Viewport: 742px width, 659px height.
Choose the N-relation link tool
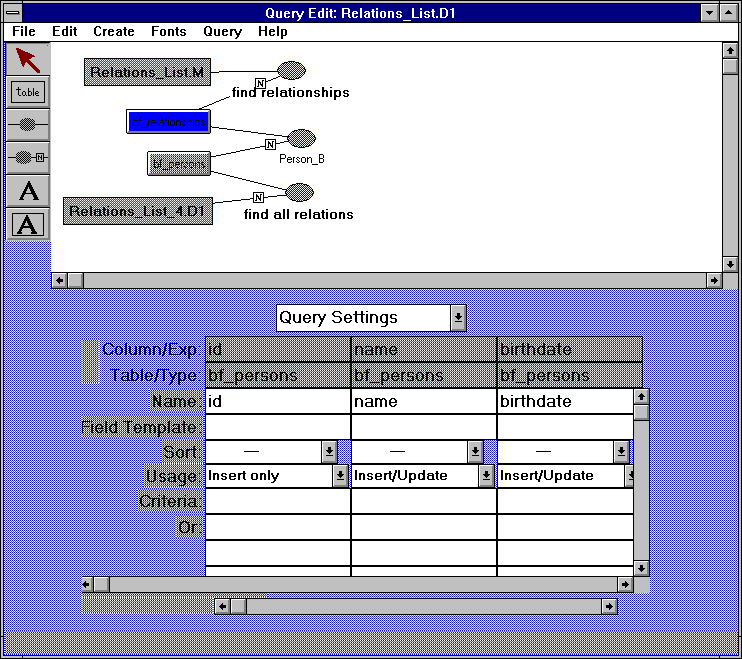pyautogui.click(x=28, y=157)
